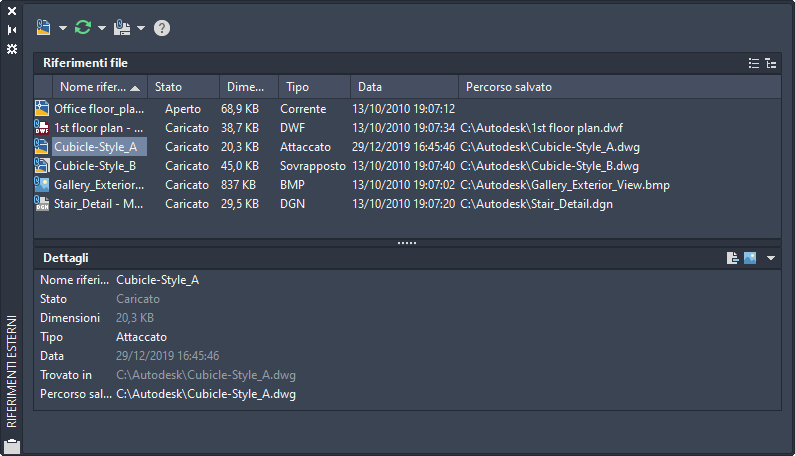Toggle auto-hide on the palette
The image size is (795, 456).
coord(12,30)
